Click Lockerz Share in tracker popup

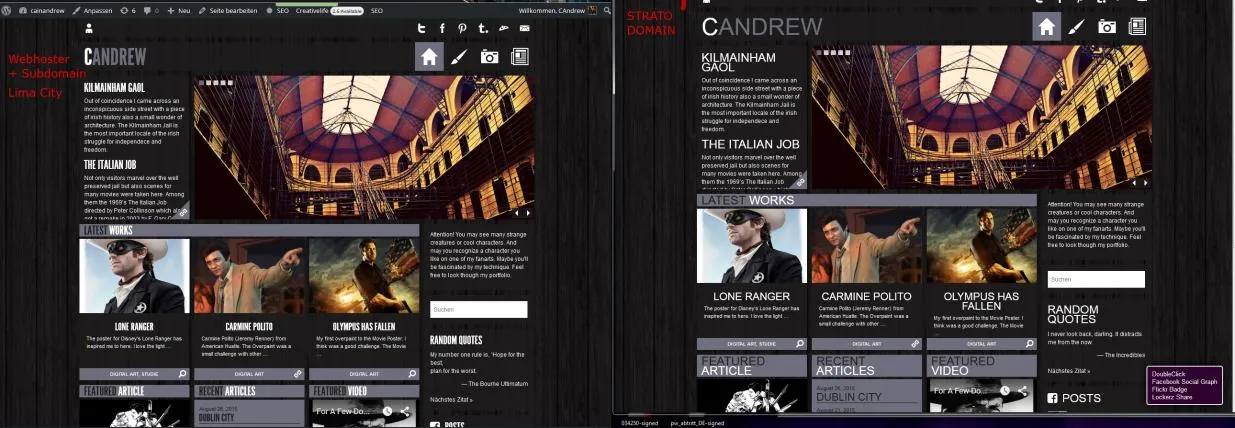click(1170, 398)
